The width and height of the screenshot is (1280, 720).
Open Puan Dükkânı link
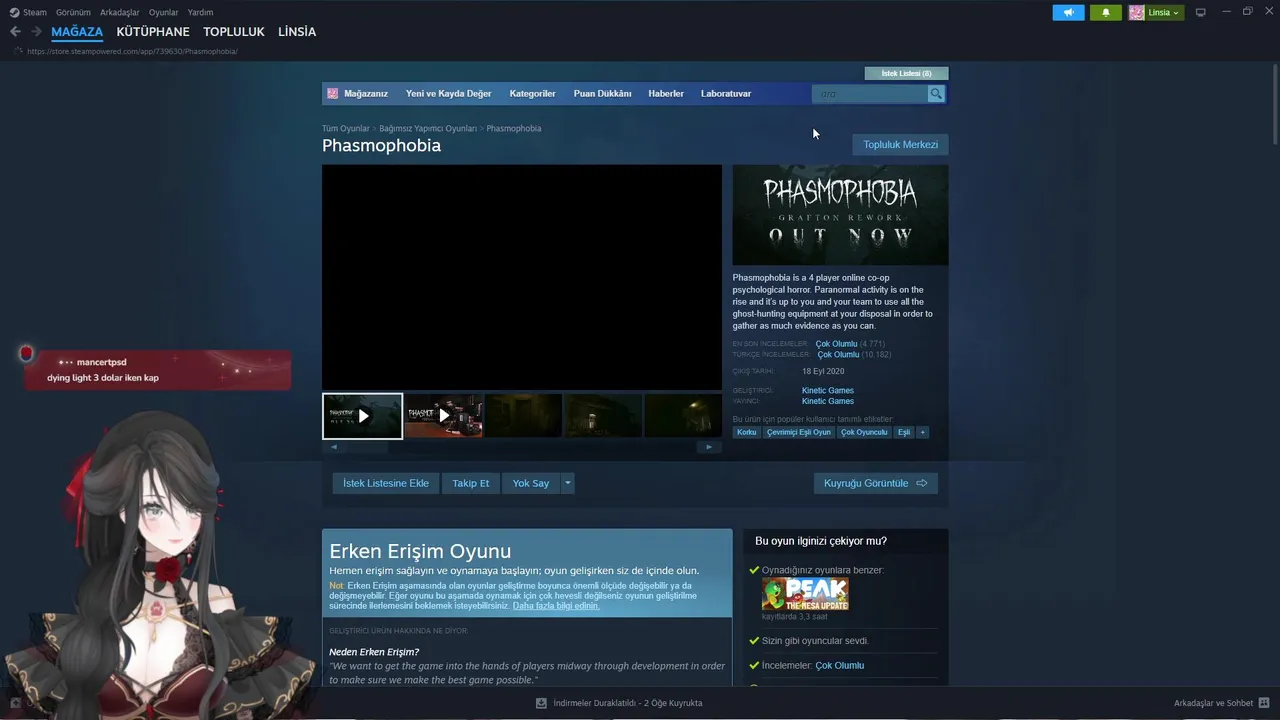[x=602, y=93]
